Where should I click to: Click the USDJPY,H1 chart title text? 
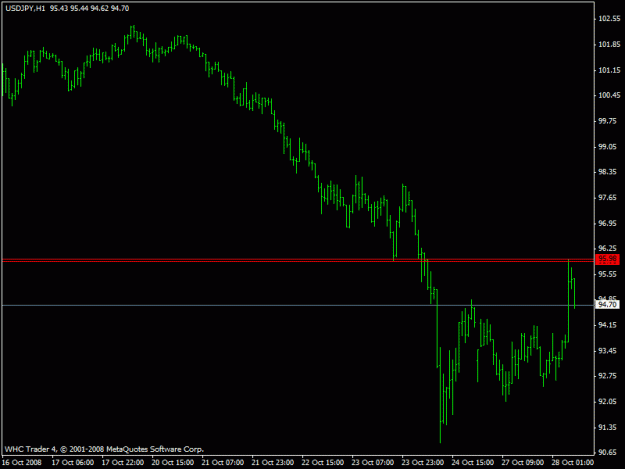(x=25, y=8)
